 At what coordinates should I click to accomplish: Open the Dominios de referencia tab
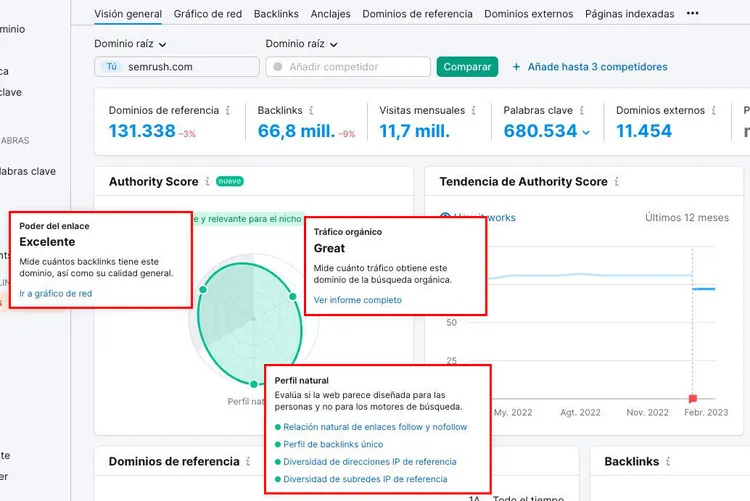point(417,14)
